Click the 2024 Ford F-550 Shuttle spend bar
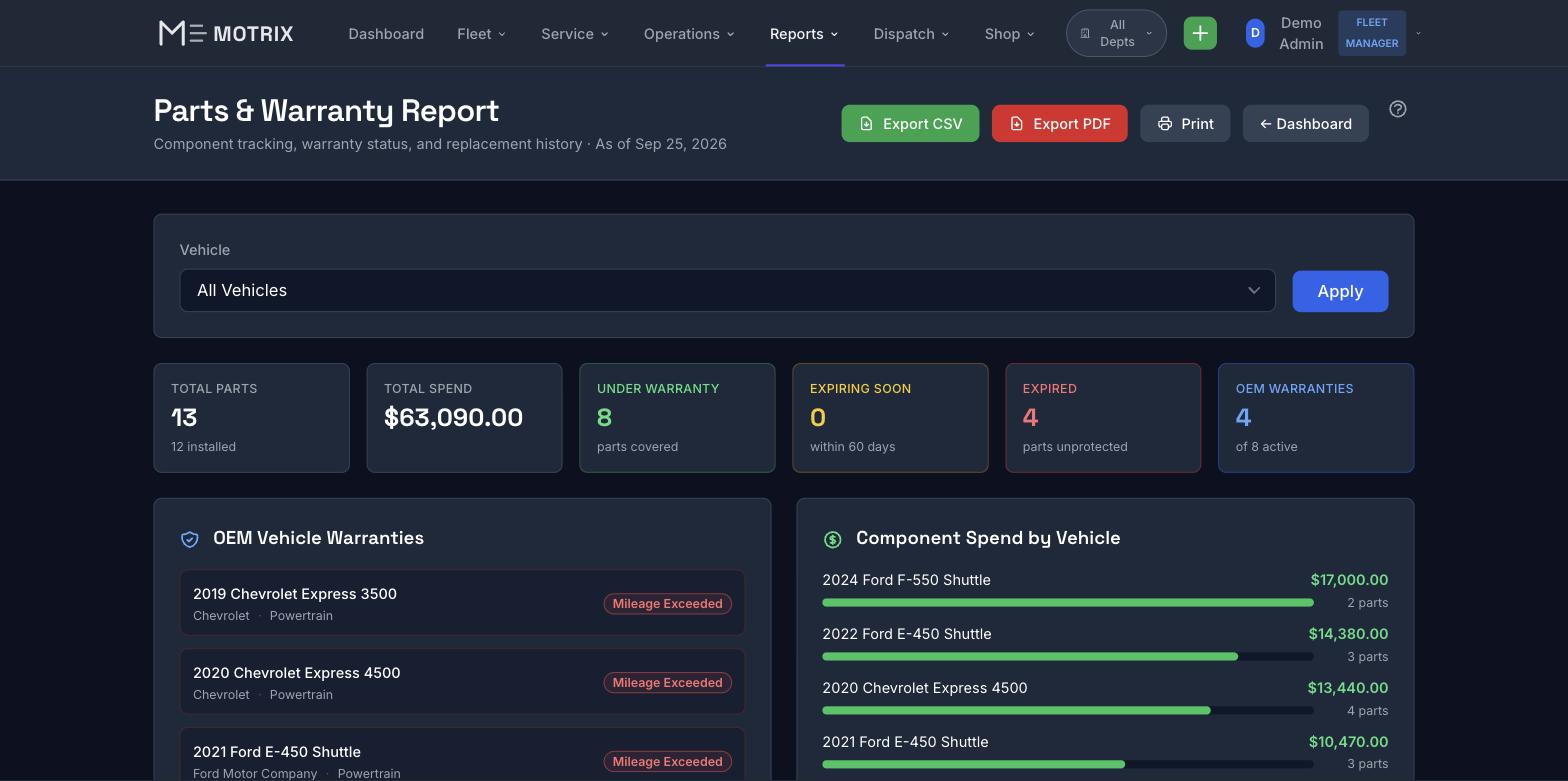The image size is (1568, 781). point(1068,603)
